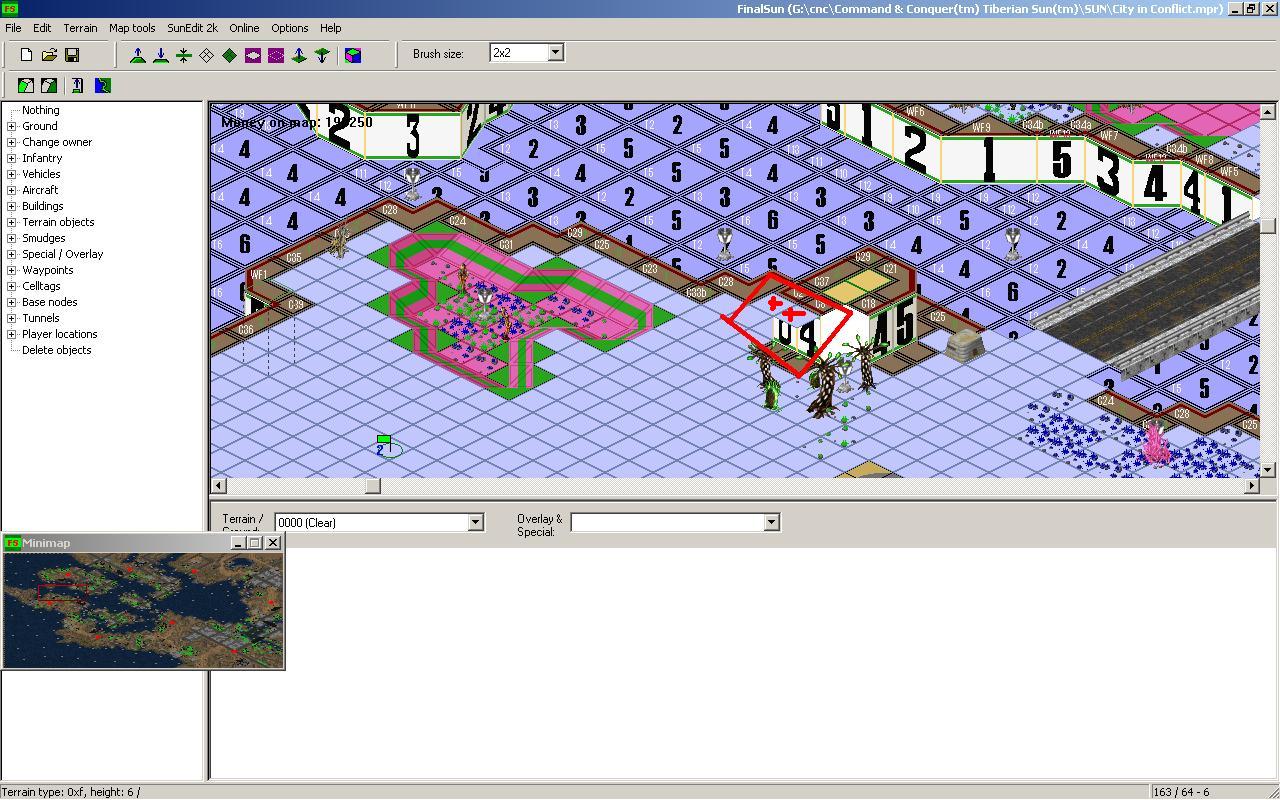Expand the Infantry tree node
Screen dimensions: 1280x800
pyautogui.click(x=12, y=158)
